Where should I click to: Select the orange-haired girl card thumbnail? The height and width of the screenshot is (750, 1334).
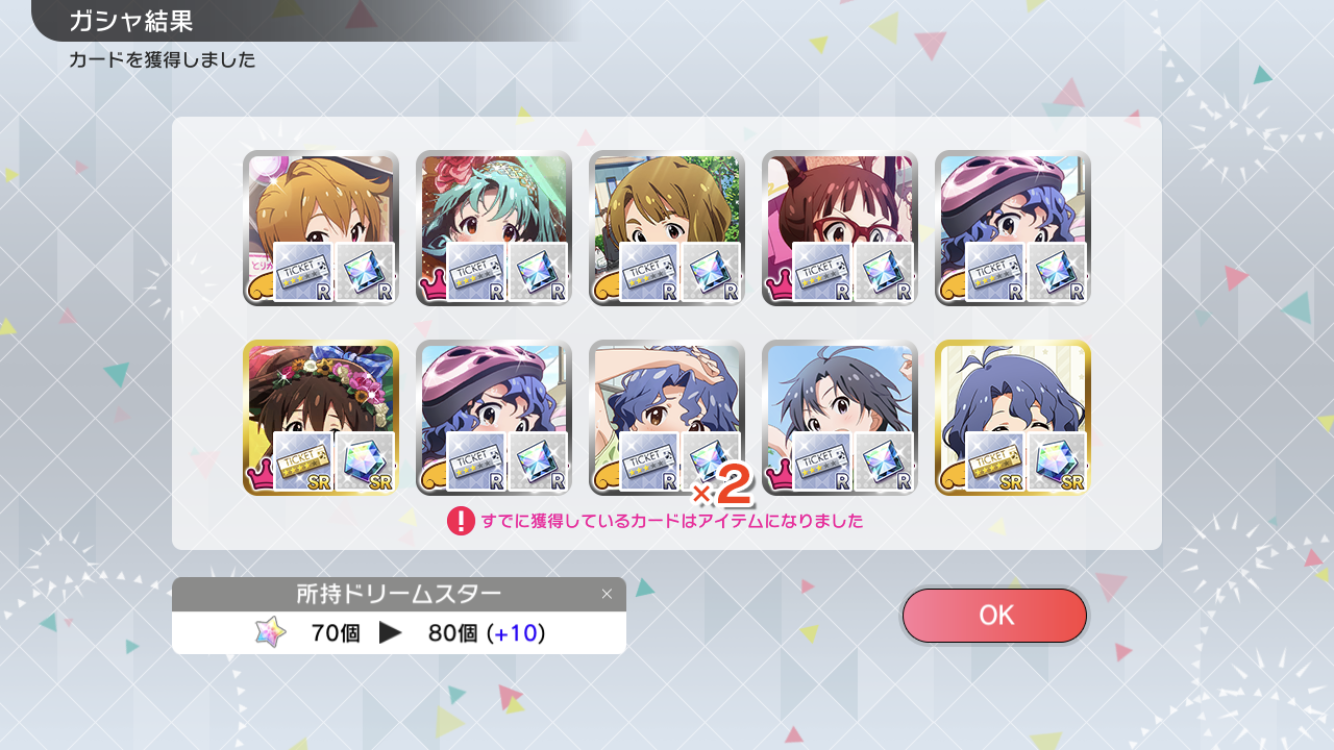click(321, 229)
